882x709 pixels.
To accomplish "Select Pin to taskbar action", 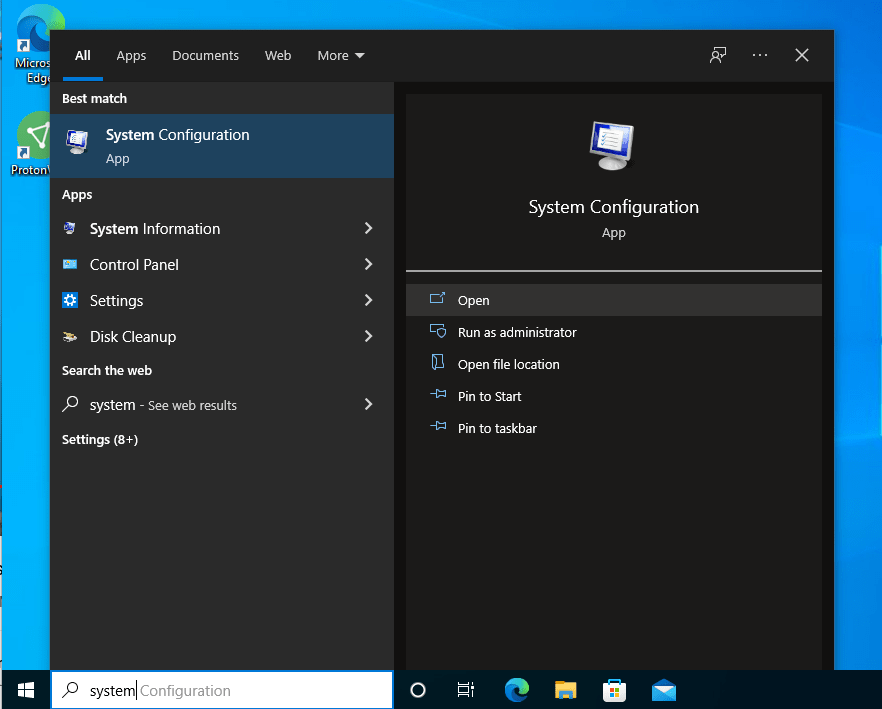I will pos(497,428).
